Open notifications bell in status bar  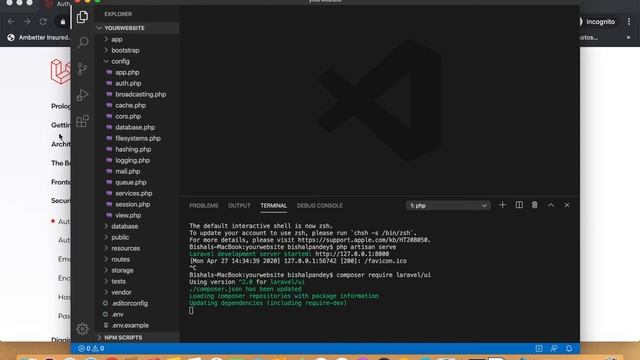[569, 349]
